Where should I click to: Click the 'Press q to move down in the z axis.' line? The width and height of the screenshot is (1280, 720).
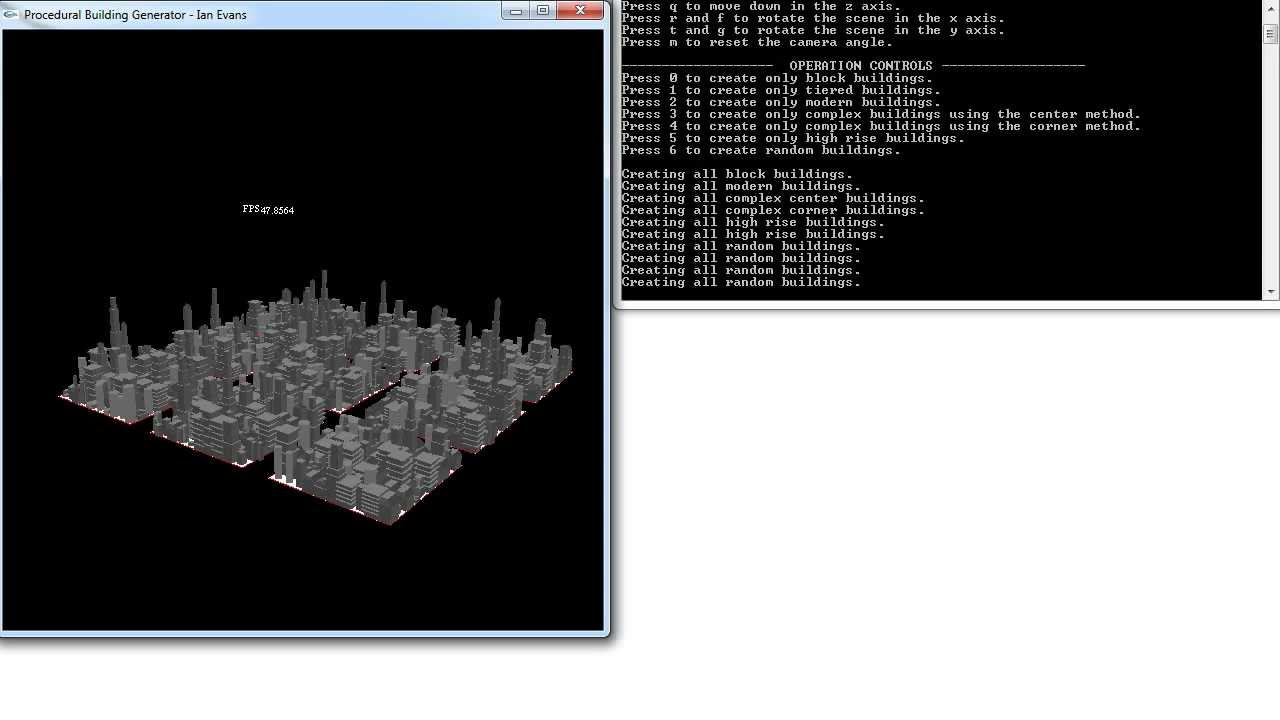[x=761, y=6]
